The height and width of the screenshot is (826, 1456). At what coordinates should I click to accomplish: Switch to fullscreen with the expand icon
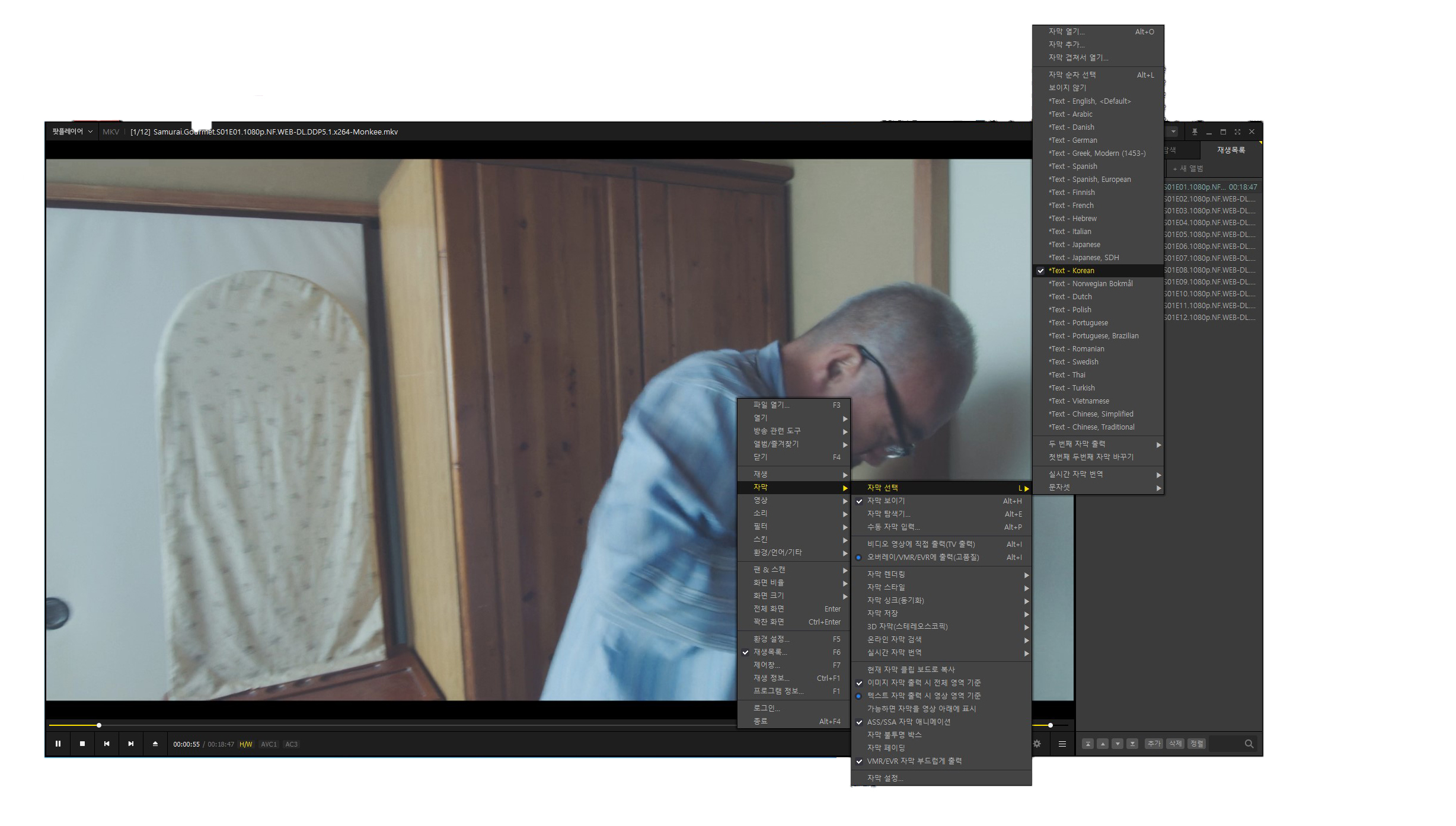1237,132
